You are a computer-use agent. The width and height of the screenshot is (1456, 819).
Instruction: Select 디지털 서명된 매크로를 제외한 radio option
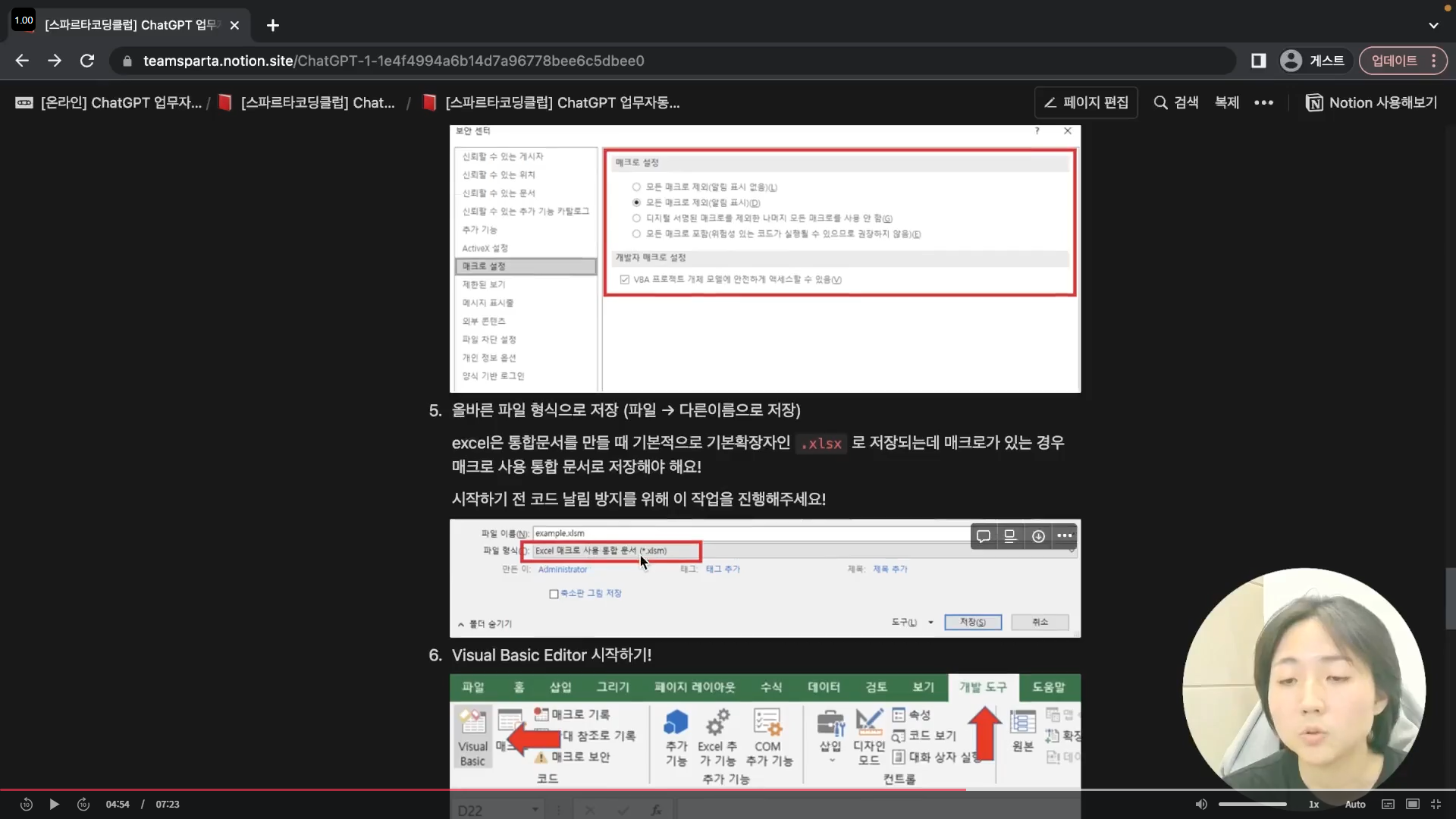click(636, 218)
